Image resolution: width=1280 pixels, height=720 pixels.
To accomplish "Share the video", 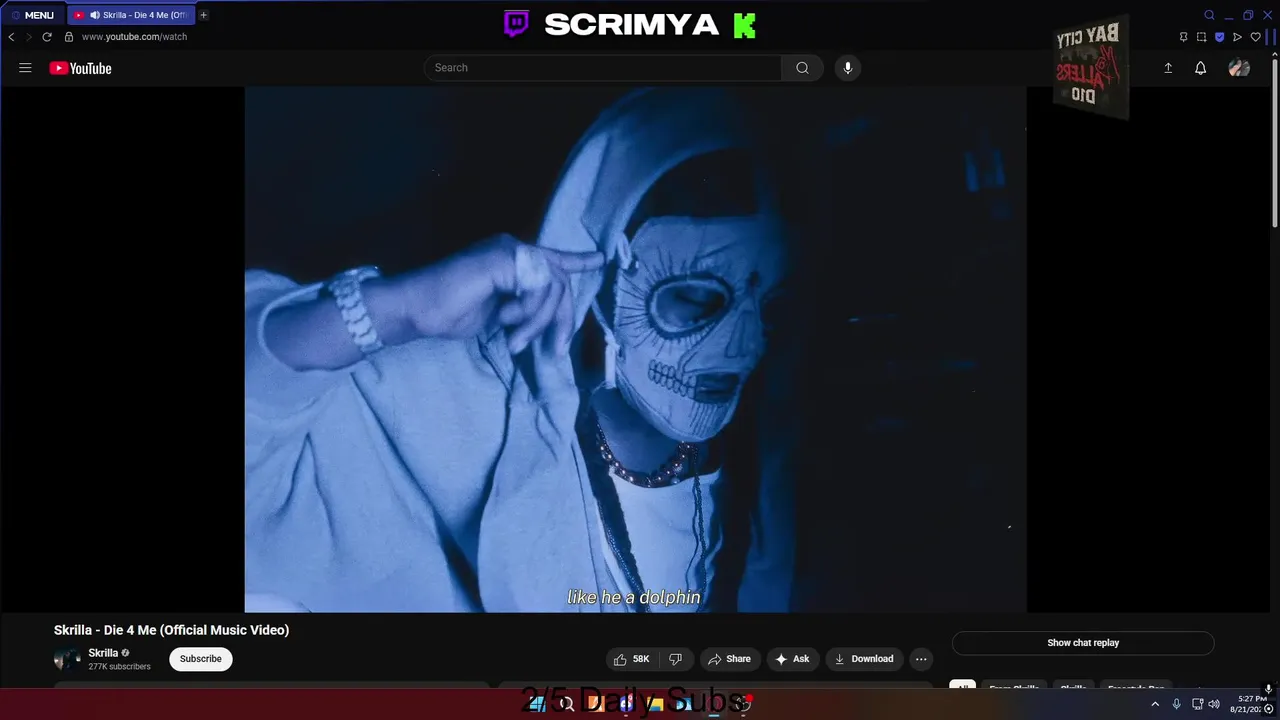I will click(729, 659).
